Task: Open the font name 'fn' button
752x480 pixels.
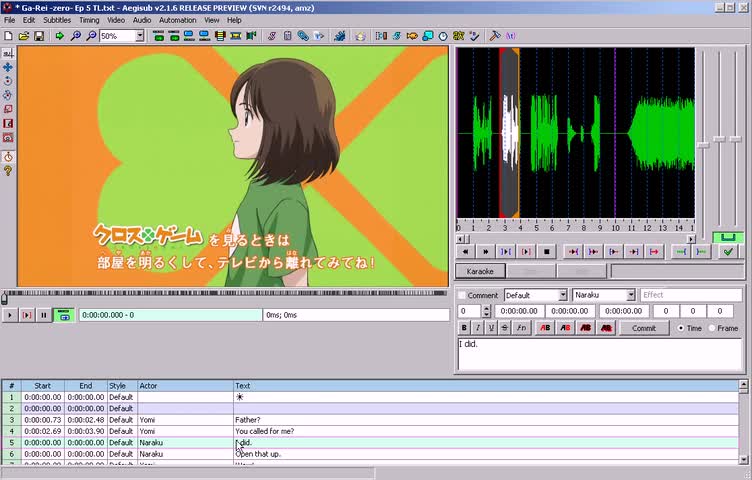Action: (521, 328)
